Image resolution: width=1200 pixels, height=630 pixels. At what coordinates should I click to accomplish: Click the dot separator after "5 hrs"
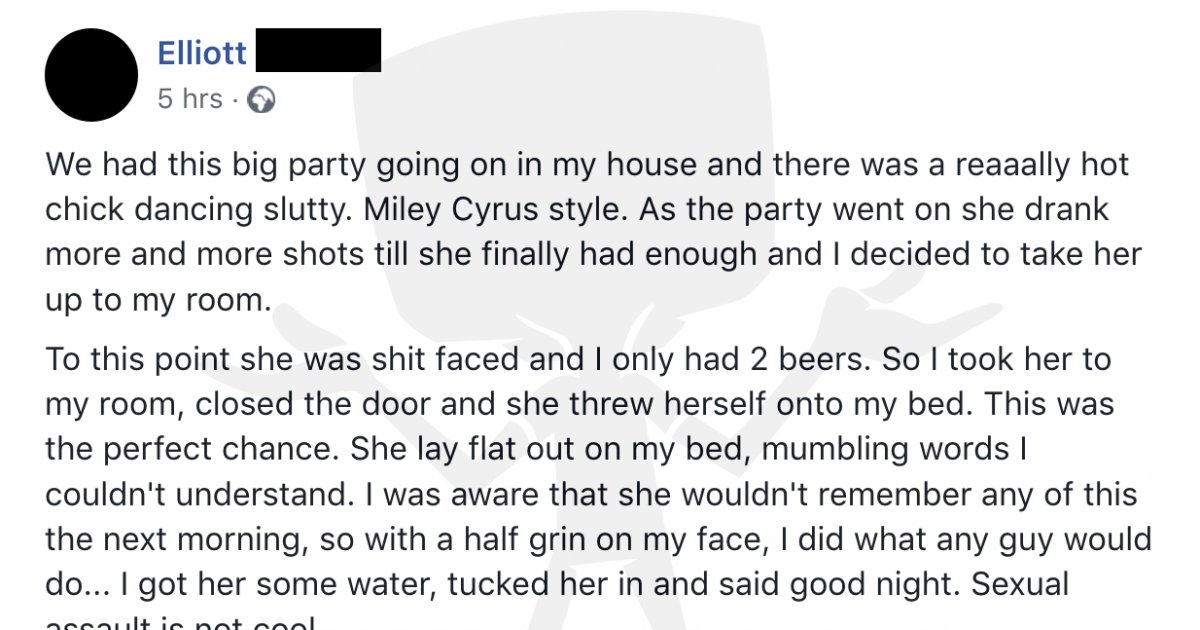point(235,101)
